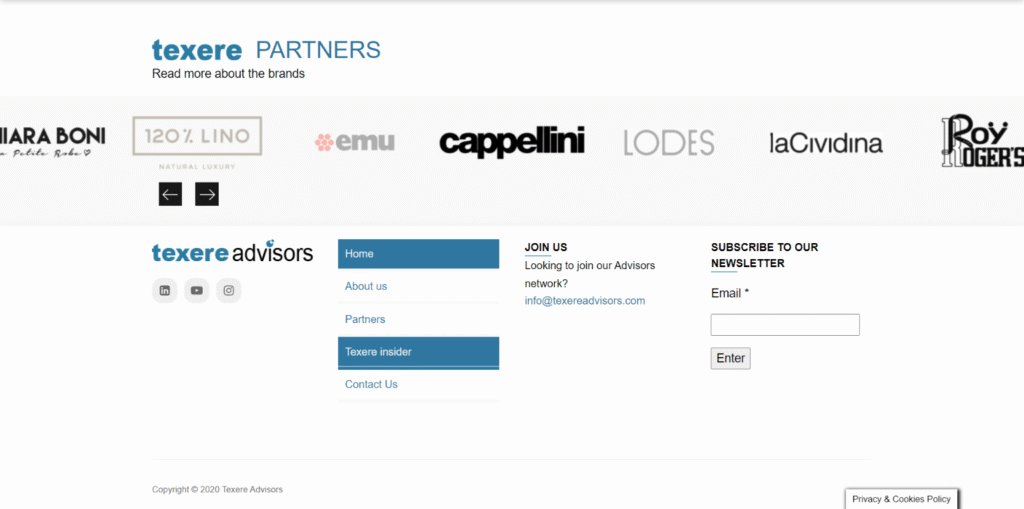Image resolution: width=1024 pixels, height=509 pixels.
Task: Open the LinkedIn social icon
Action: coord(165,291)
